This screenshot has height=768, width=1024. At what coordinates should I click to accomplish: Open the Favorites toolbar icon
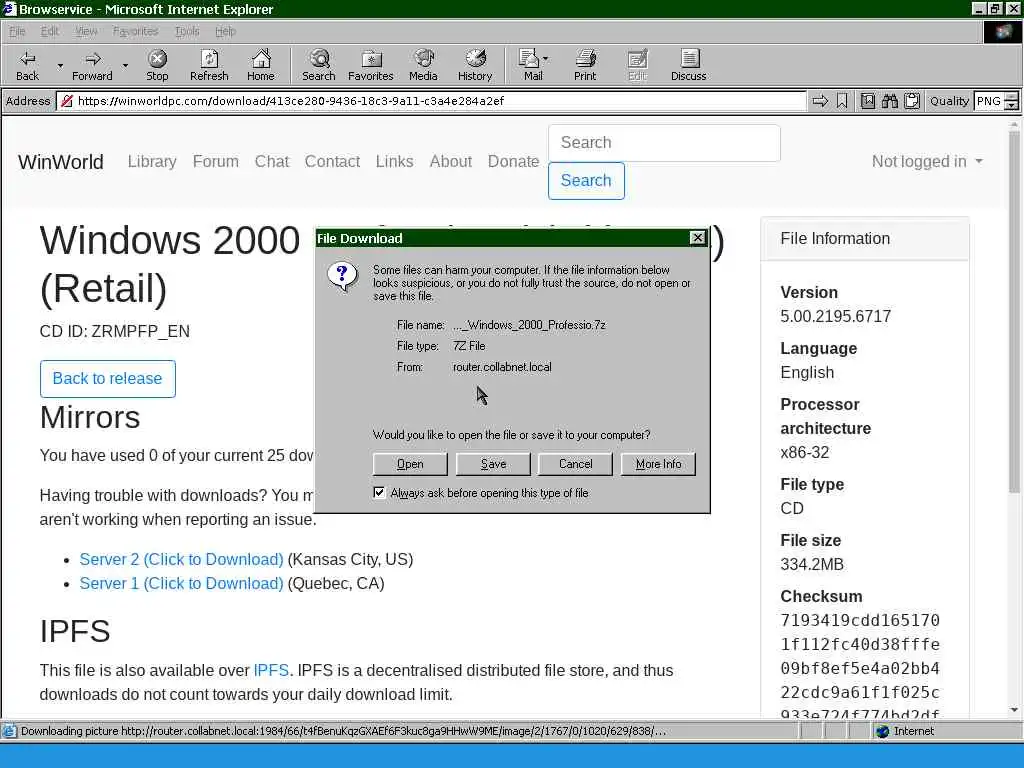pos(371,59)
